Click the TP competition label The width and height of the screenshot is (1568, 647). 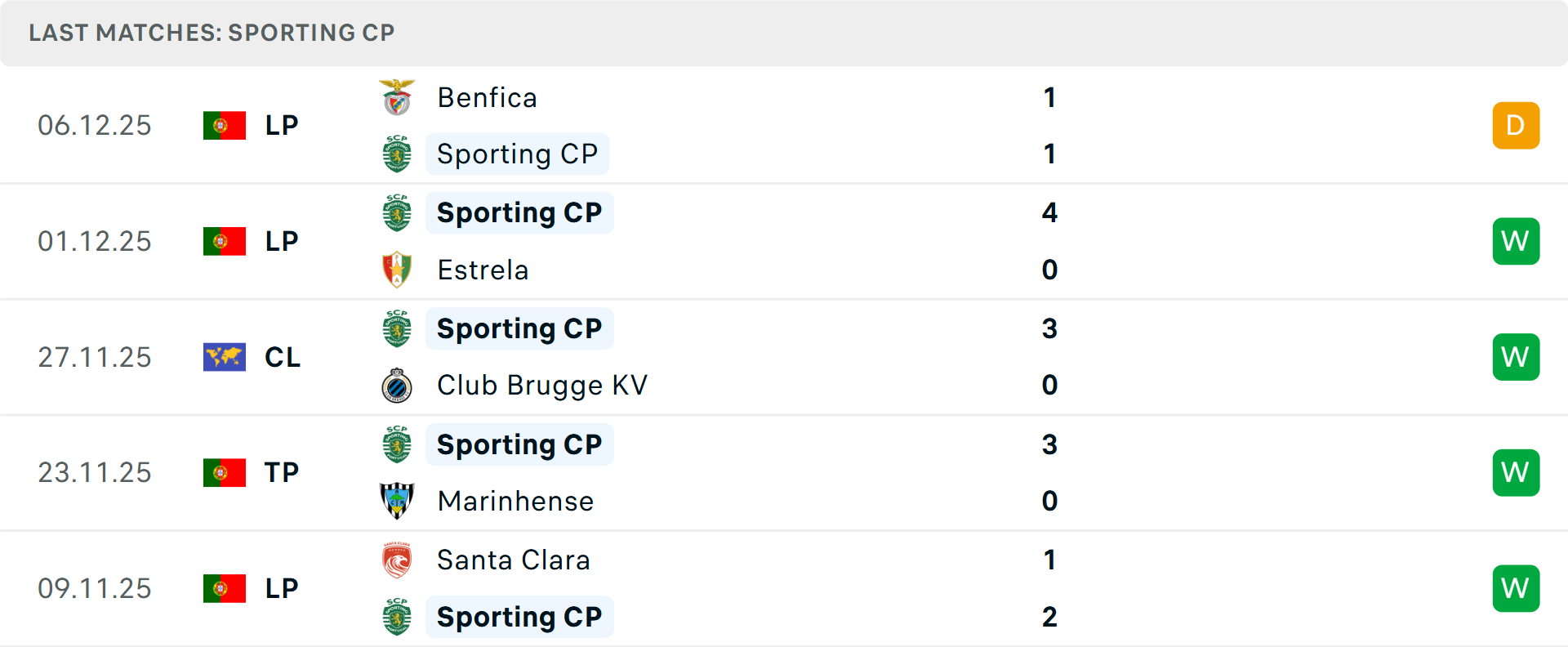point(282,473)
